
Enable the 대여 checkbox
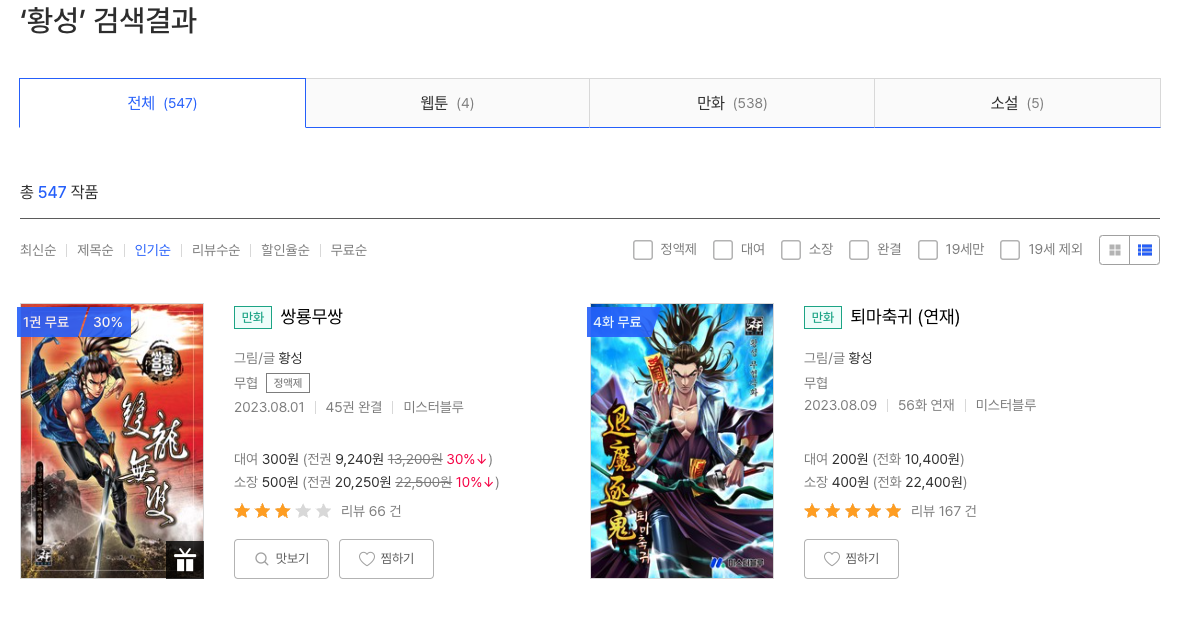pyautogui.click(x=723, y=249)
